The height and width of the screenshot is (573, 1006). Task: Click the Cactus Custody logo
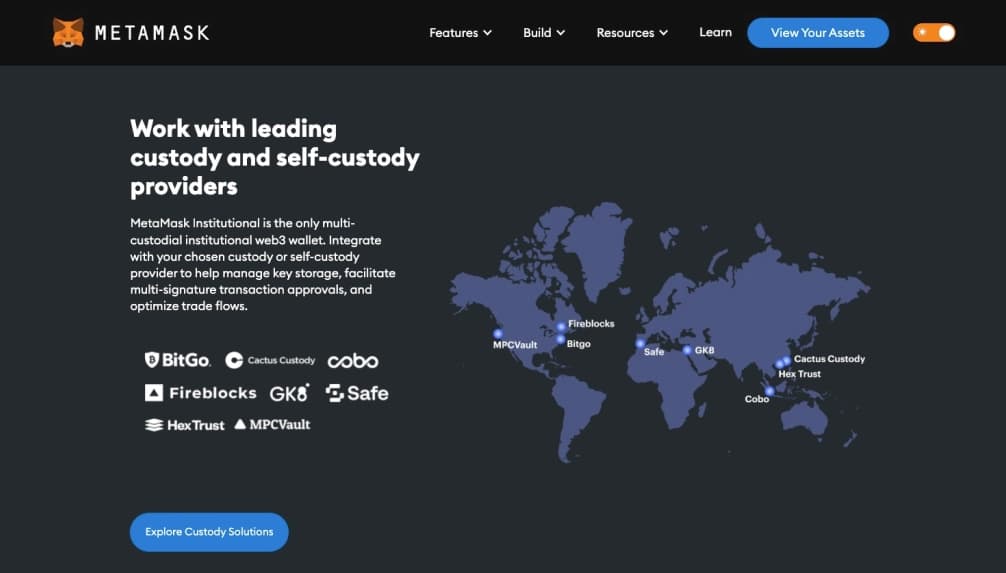pos(270,360)
